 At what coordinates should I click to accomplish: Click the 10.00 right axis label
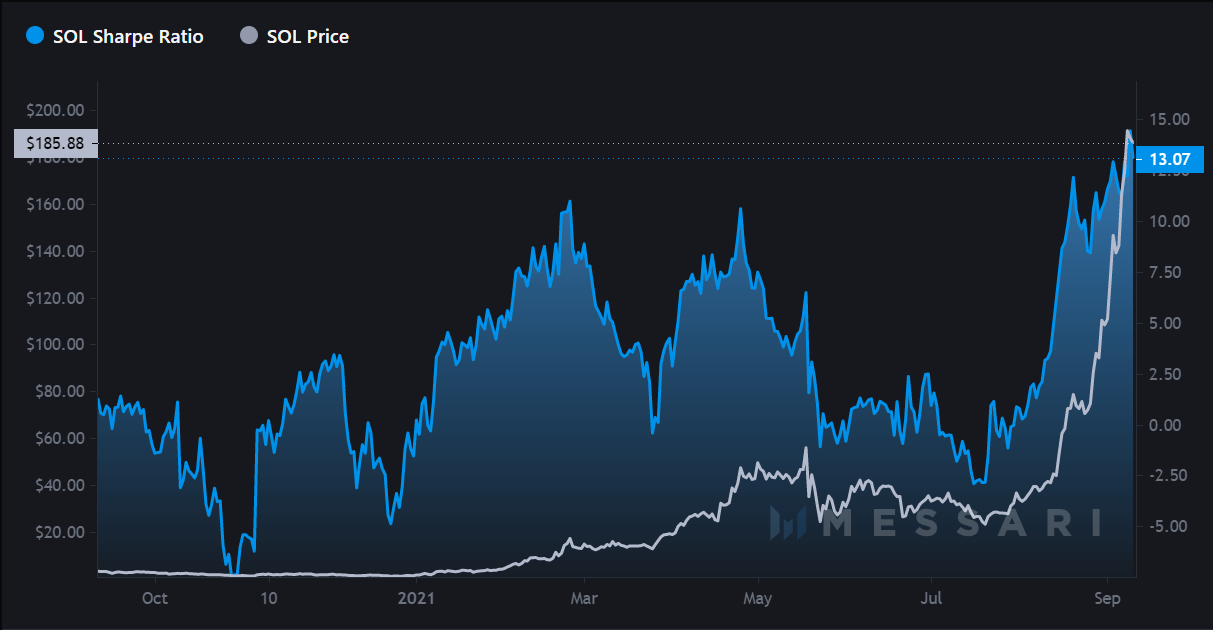tap(1169, 221)
